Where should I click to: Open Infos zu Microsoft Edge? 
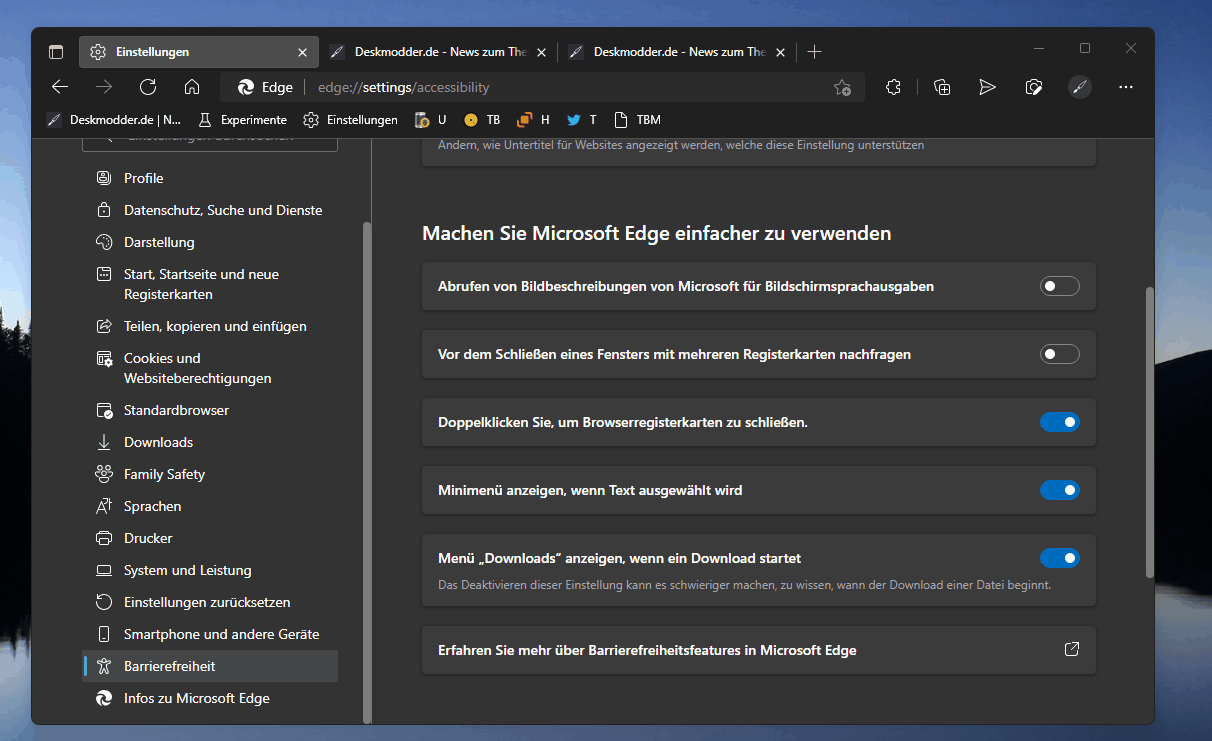[x=210, y=698]
